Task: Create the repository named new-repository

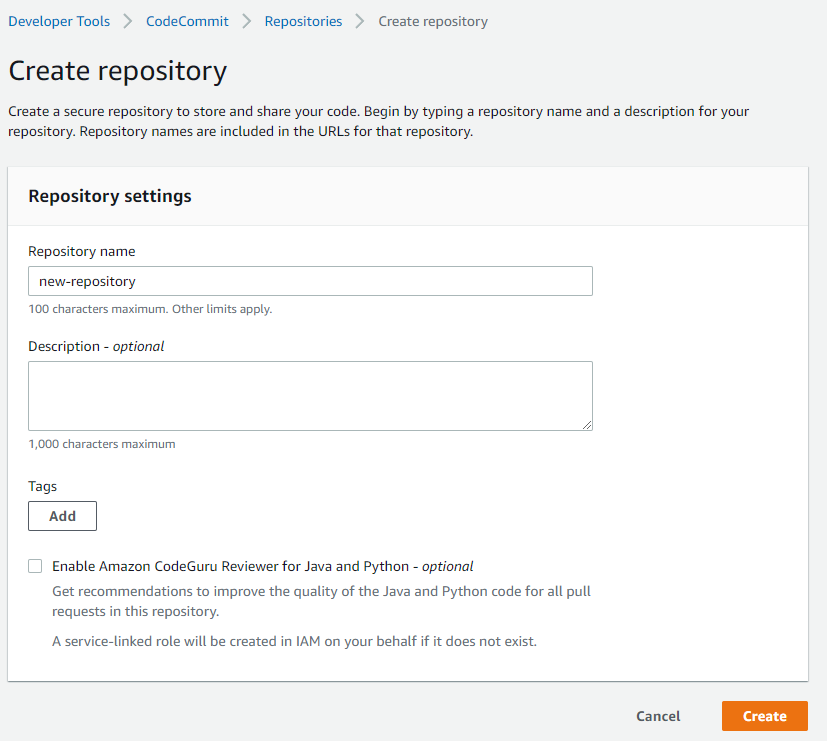Action: pyautogui.click(x=764, y=716)
